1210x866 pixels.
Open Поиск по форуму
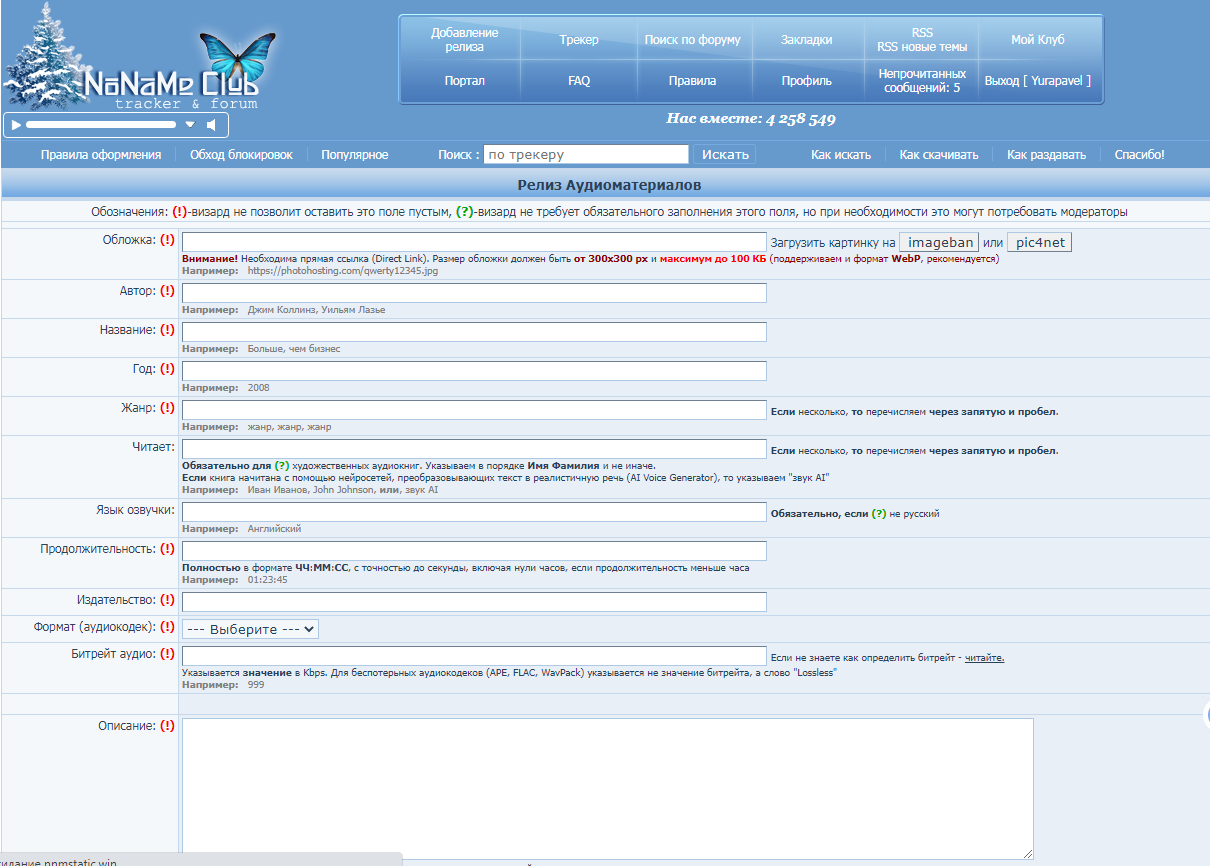(693, 40)
